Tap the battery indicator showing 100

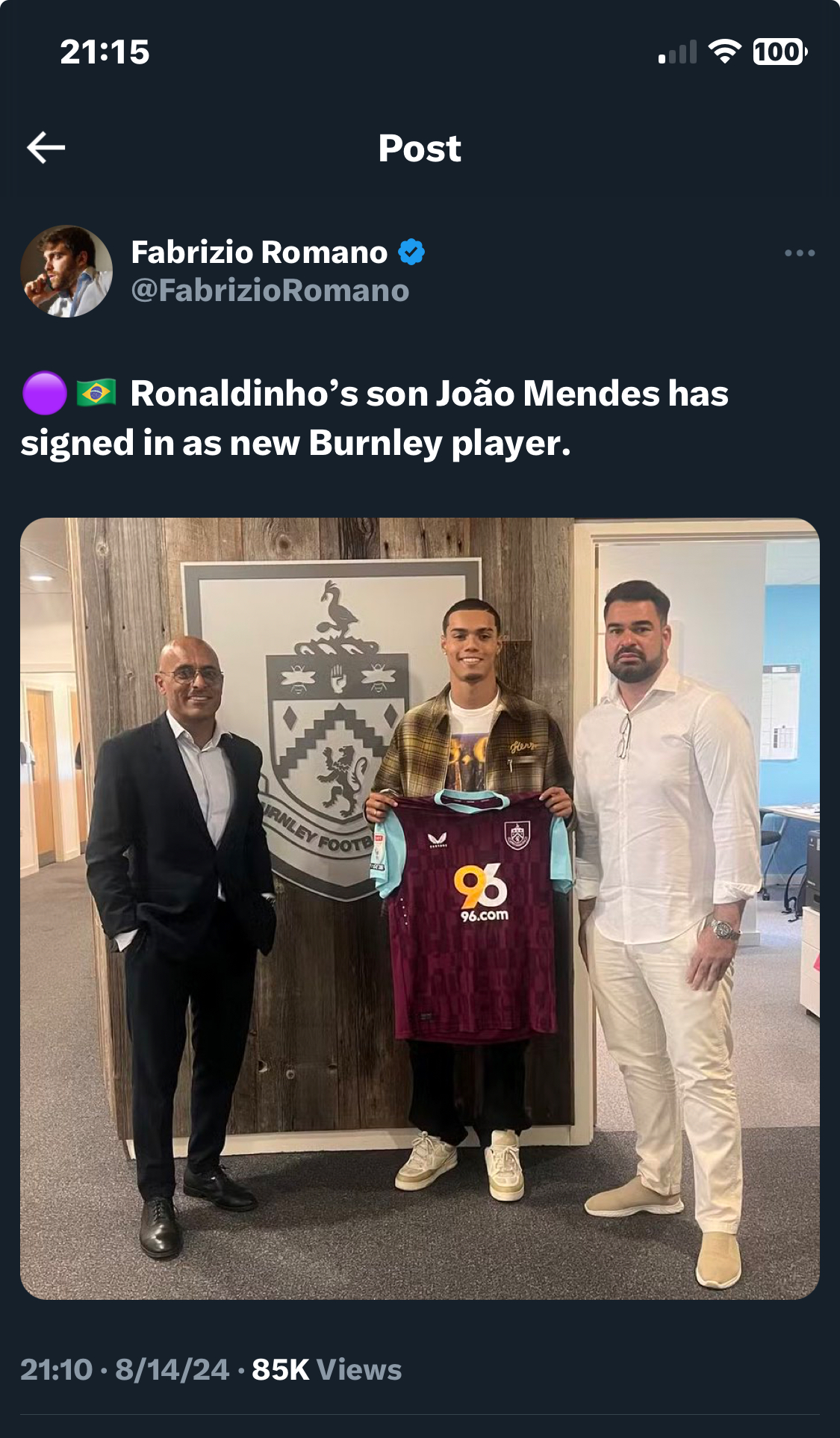click(x=780, y=52)
